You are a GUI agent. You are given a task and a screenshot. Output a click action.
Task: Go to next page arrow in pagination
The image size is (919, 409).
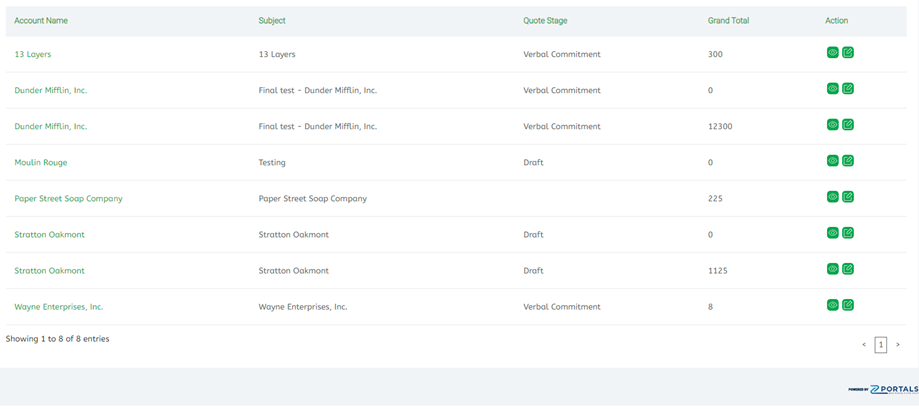coord(897,345)
